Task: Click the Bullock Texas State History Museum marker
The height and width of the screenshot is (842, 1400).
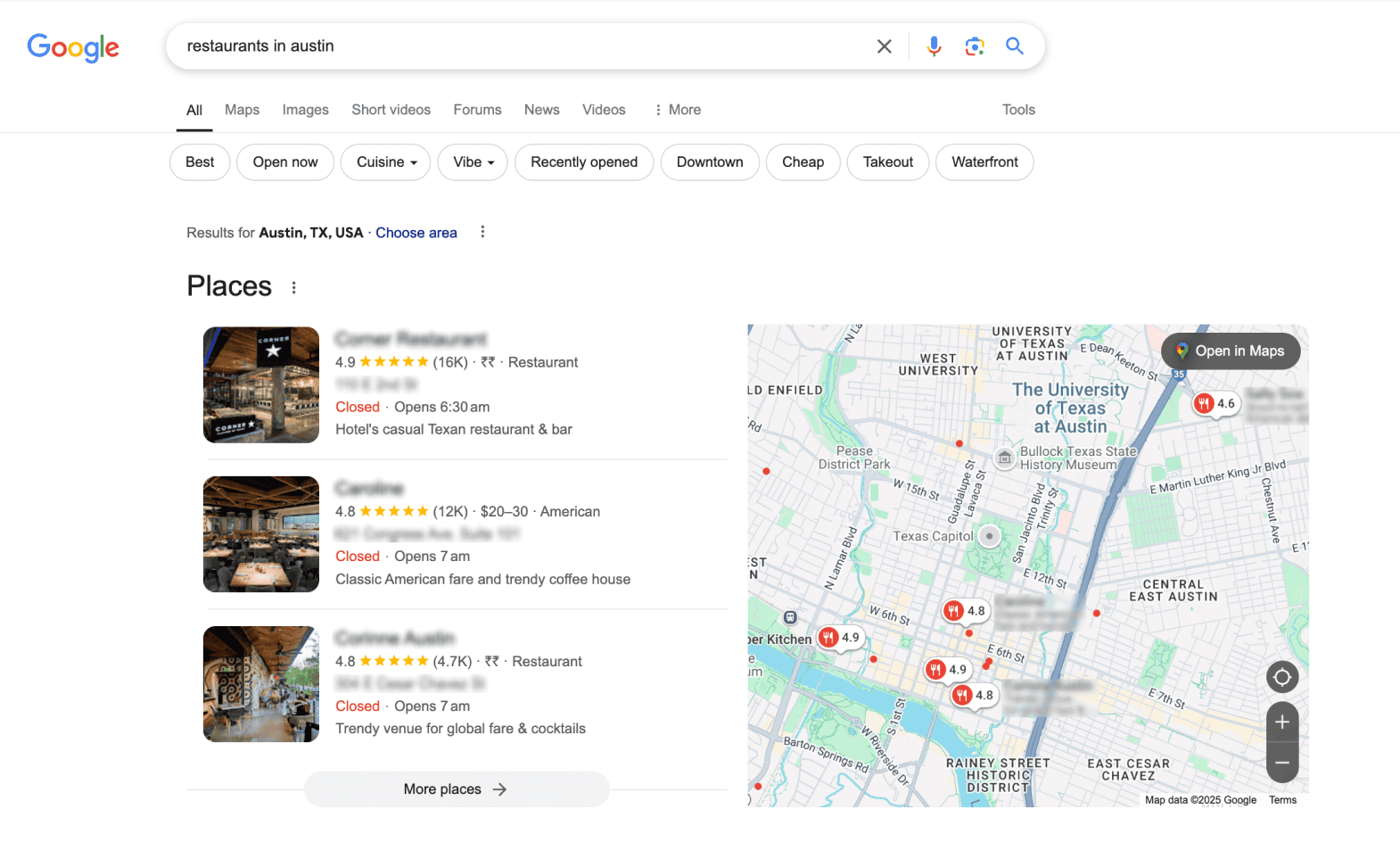Action: point(1005,458)
